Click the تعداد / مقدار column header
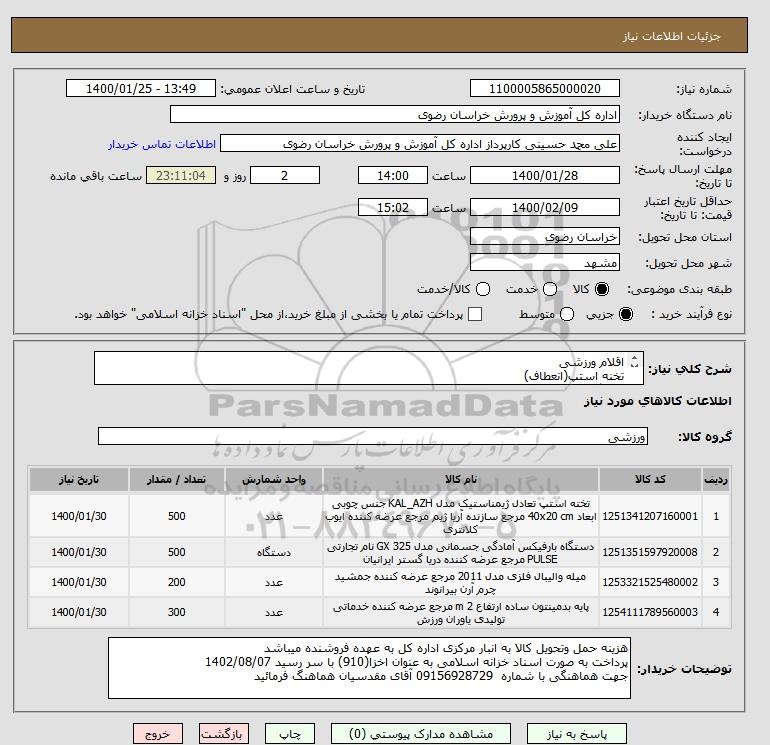 coord(176,479)
